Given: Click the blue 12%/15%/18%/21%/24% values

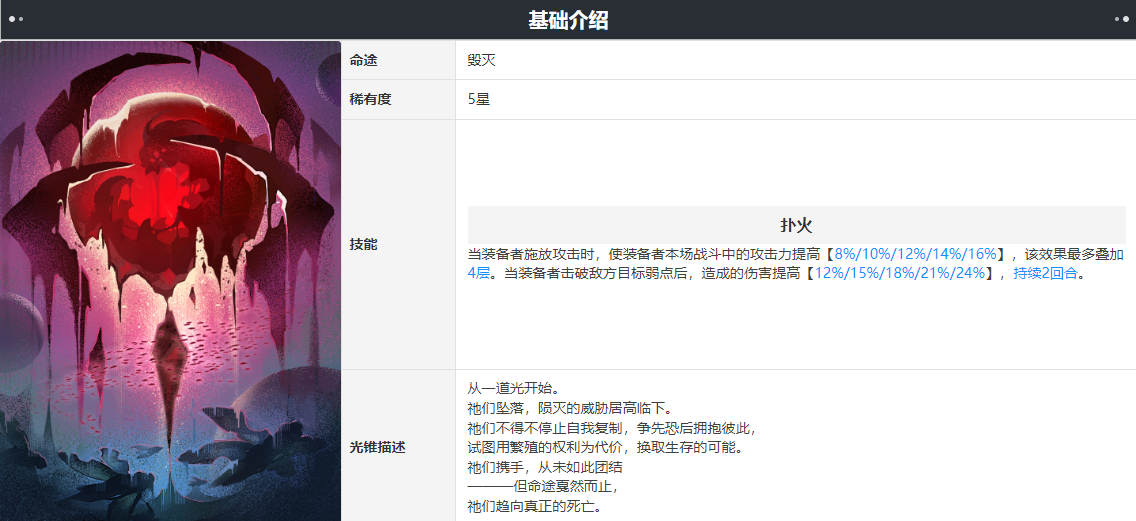Looking at the screenshot, I should click(x=901, y=274).
